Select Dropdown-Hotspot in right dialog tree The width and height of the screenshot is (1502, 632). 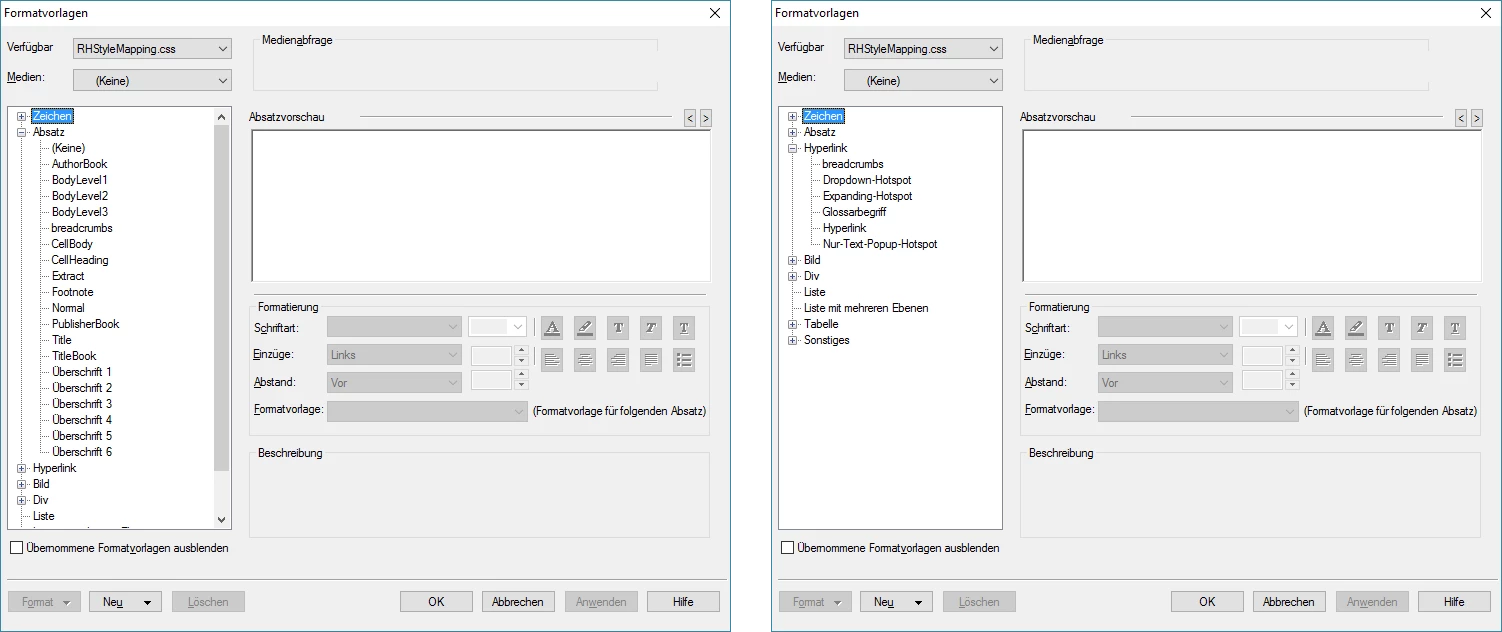tap(867, 180)
